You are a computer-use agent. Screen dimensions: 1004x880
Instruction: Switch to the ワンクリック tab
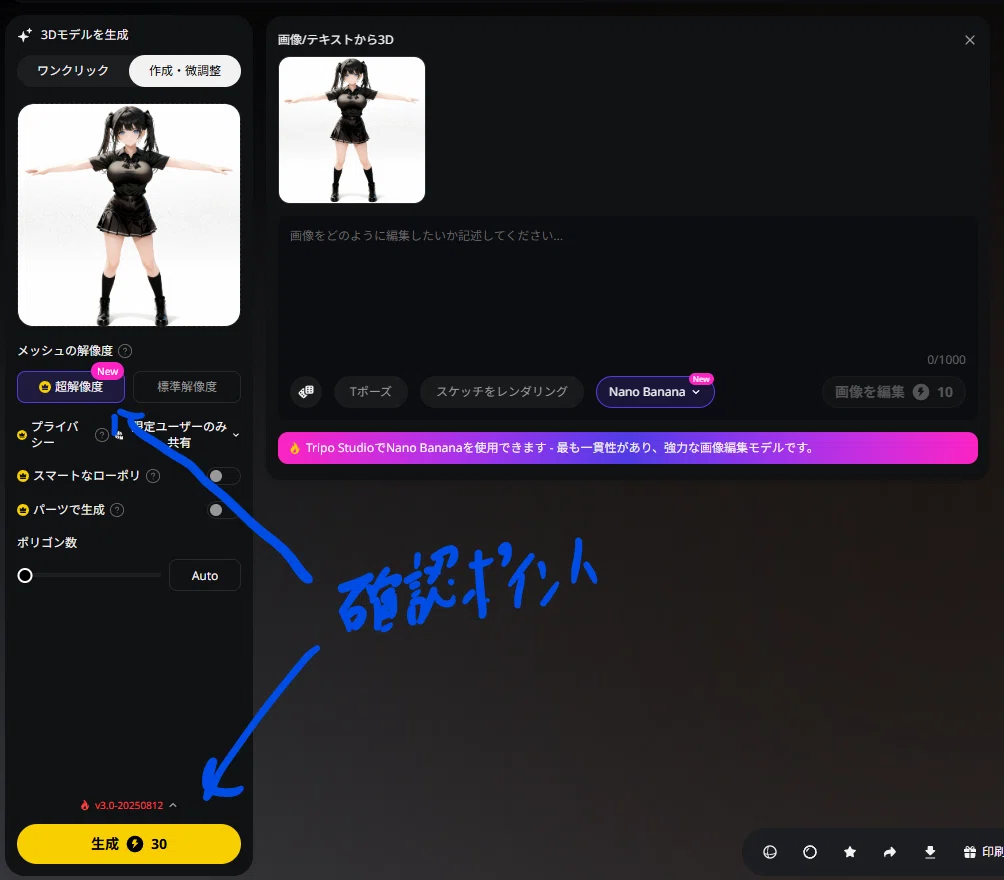tap(73, 70)
